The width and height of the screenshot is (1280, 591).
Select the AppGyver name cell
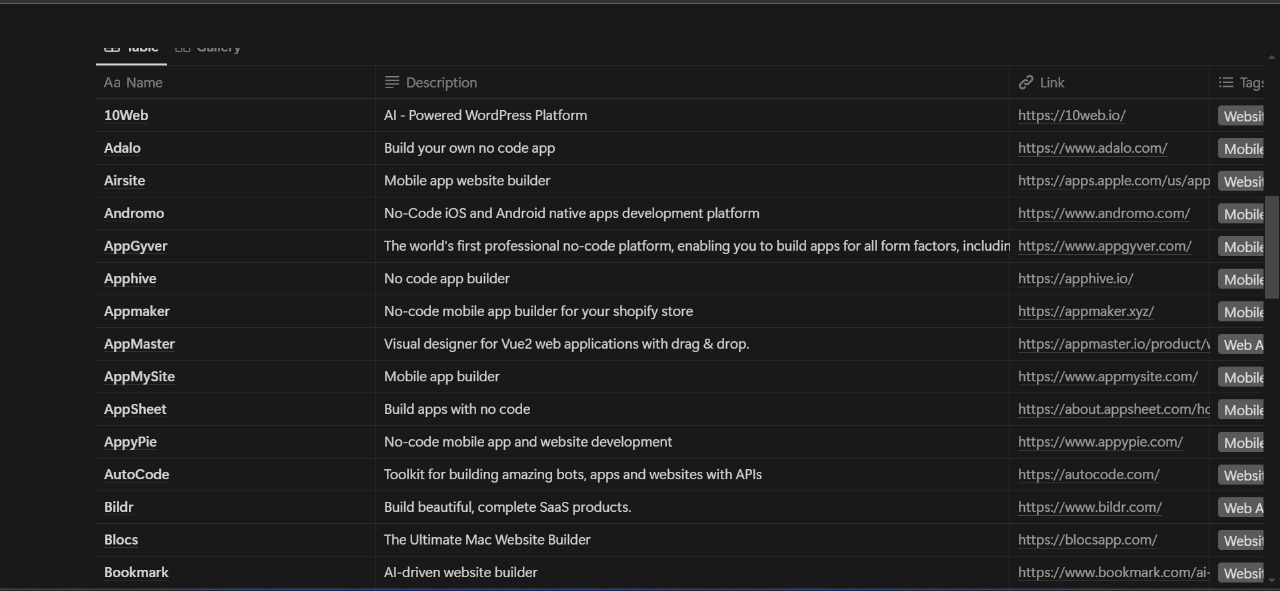click(136, 246)
